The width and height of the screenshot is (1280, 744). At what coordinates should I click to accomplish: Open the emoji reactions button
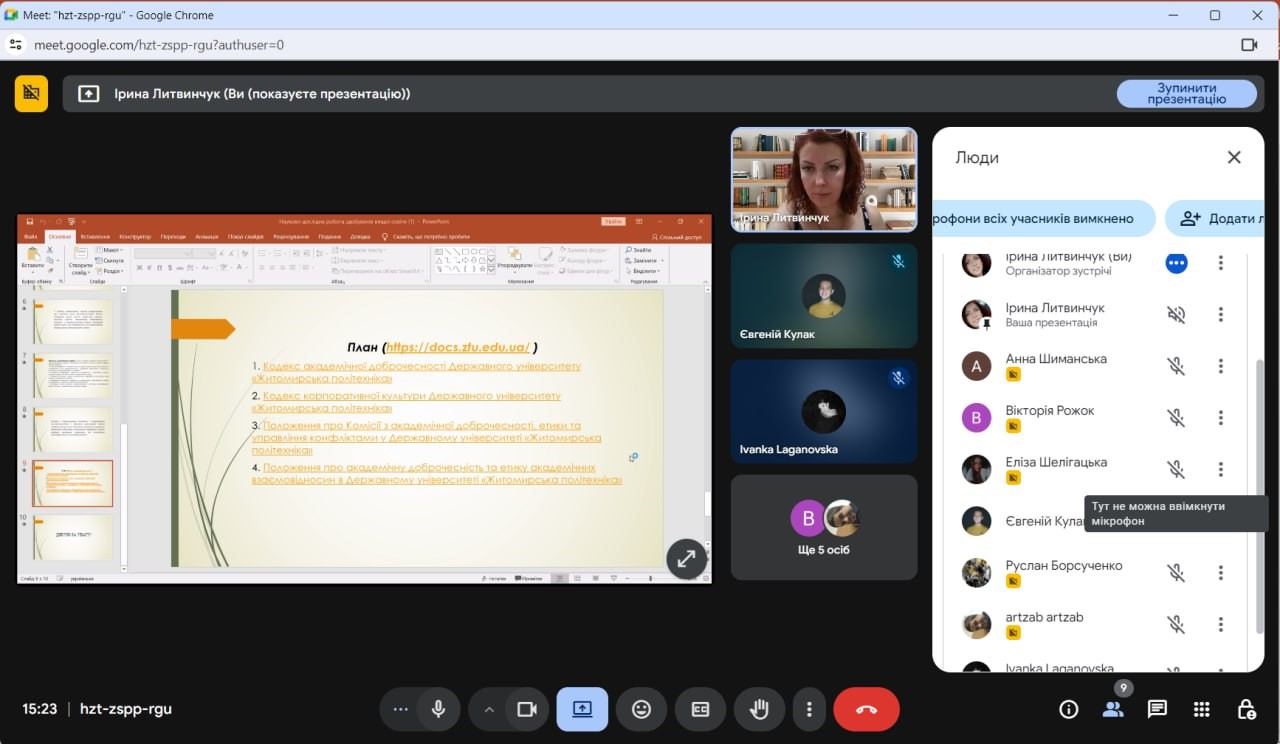(641, 709)
